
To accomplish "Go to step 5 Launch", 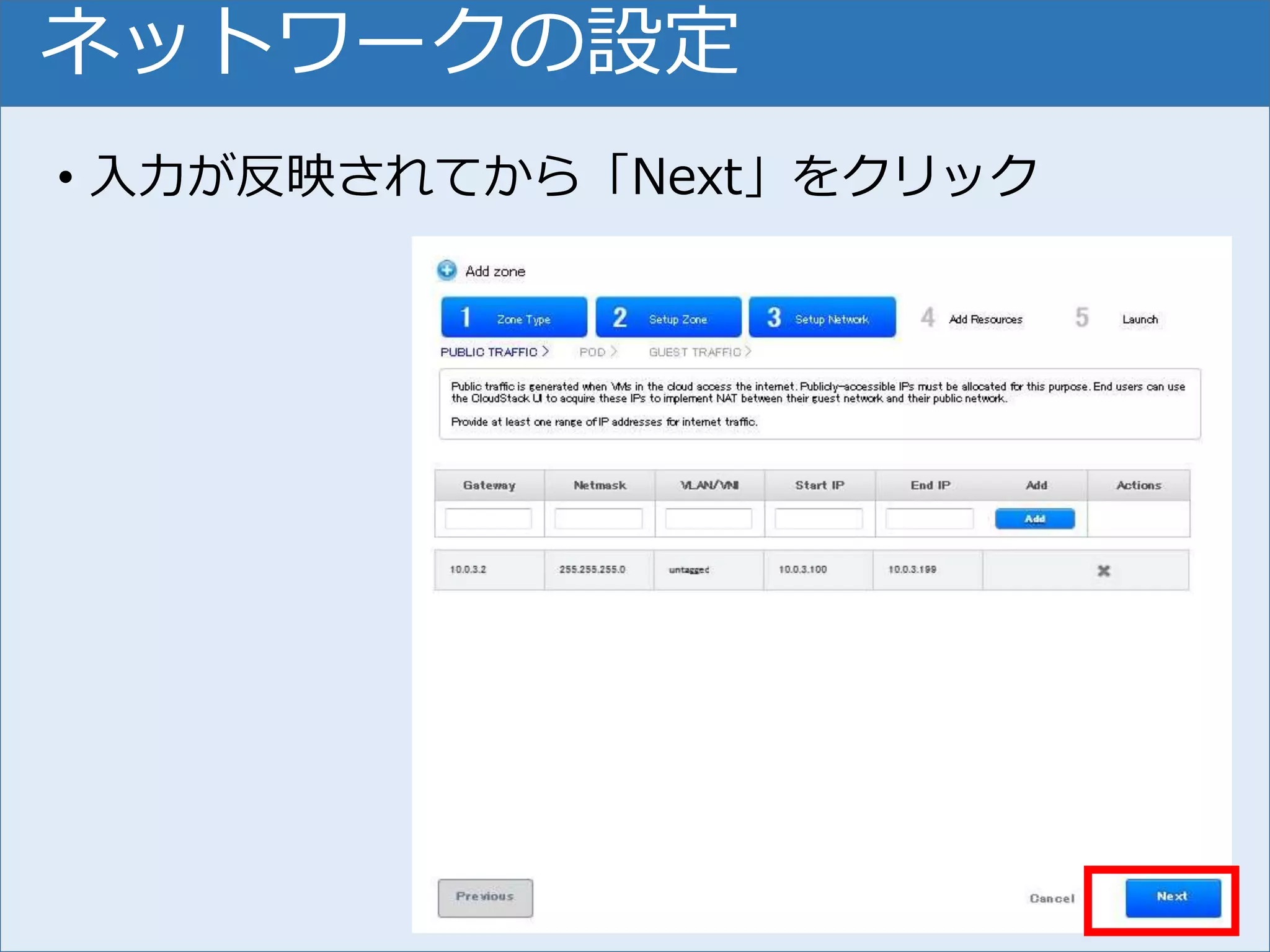I will pos(1117,318).
